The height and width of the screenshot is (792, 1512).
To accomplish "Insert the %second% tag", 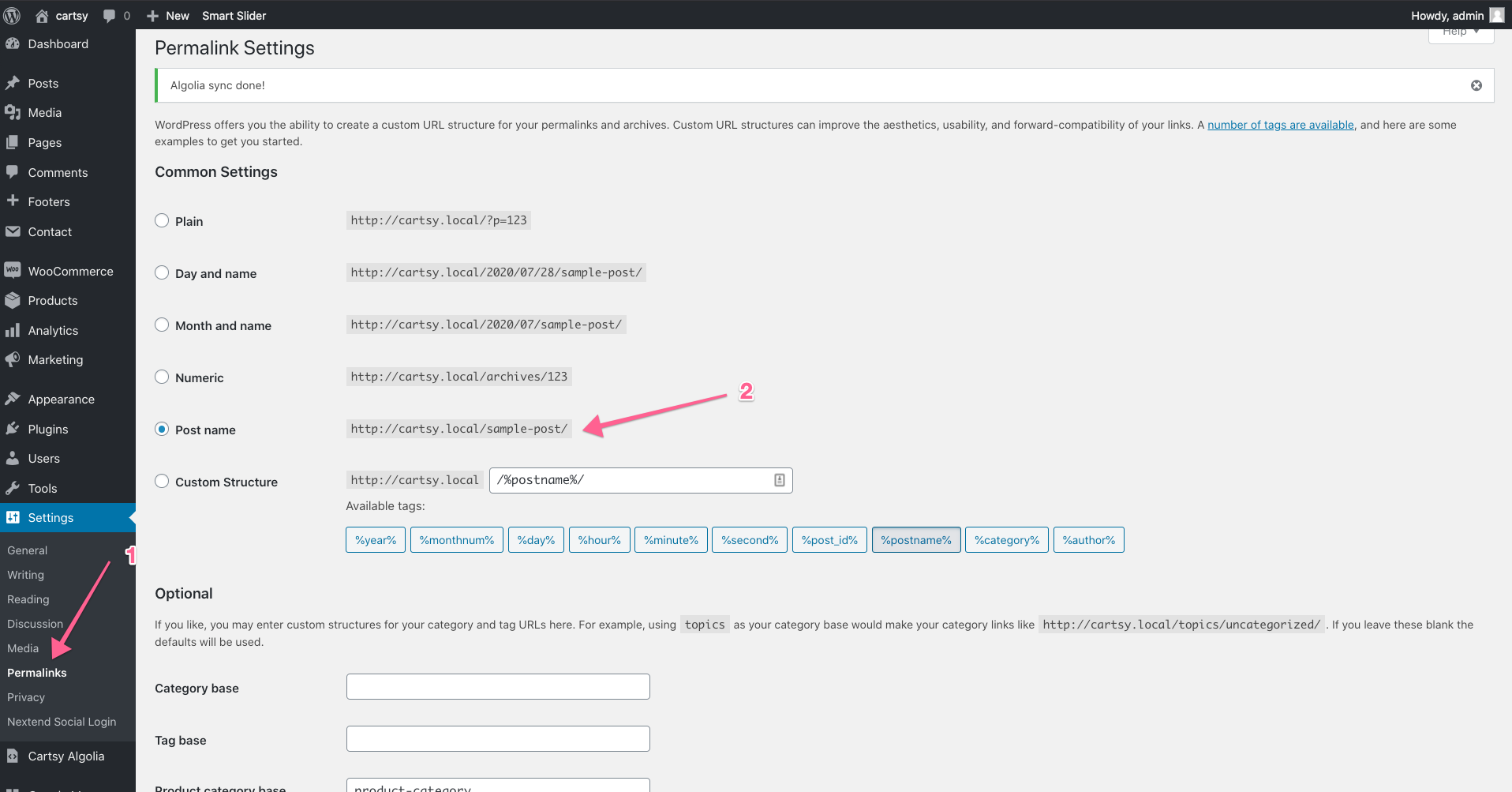I will (750, 540).
